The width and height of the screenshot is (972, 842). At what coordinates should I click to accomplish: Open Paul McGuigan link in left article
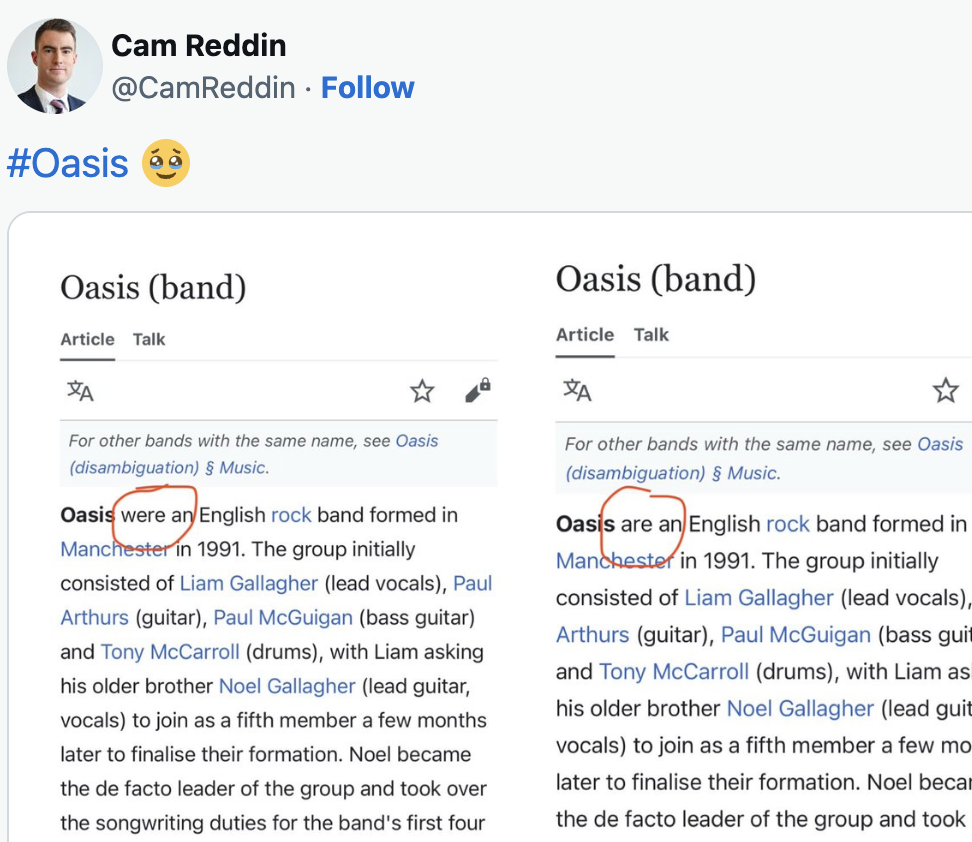point(283,618)
